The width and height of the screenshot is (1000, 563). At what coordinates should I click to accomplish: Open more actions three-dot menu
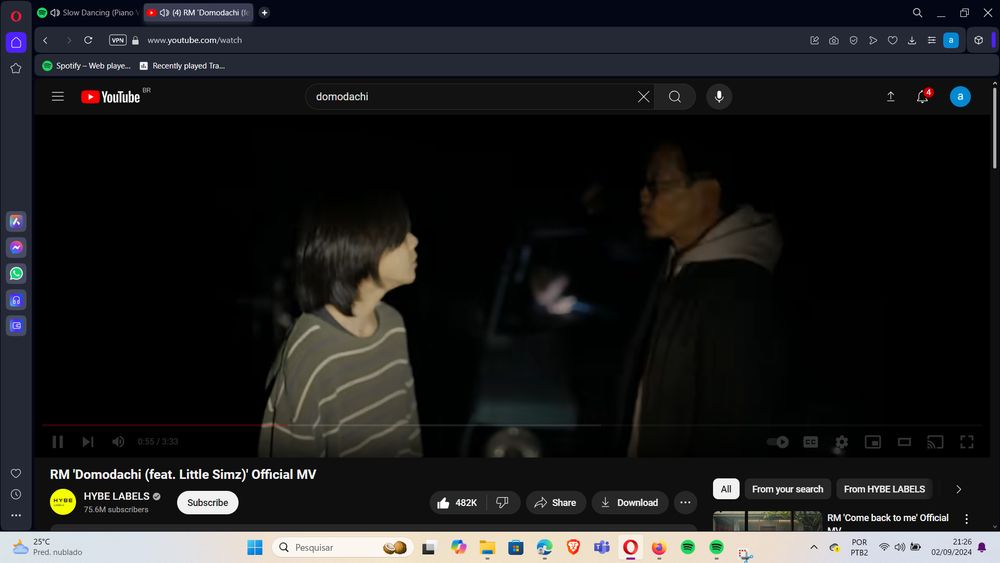(685, 502)
